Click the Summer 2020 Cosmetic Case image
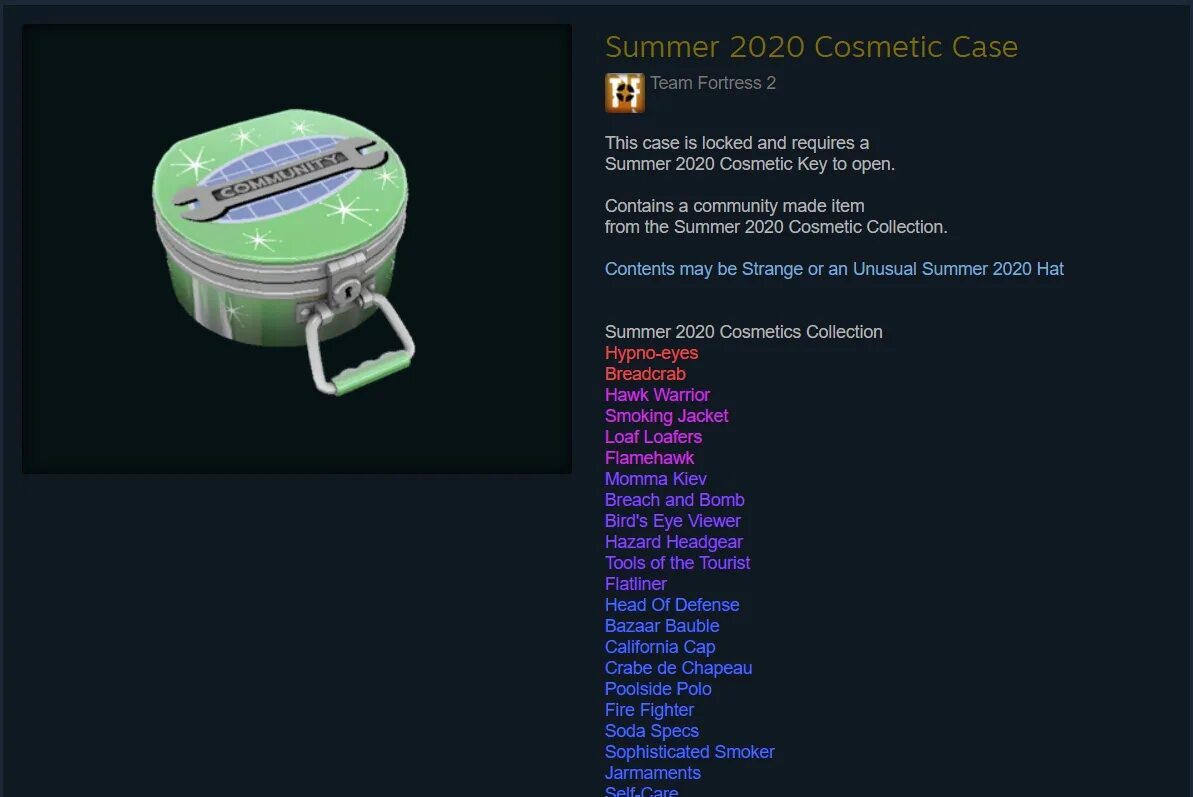1193x797 pixels. (x=297, y=249)
